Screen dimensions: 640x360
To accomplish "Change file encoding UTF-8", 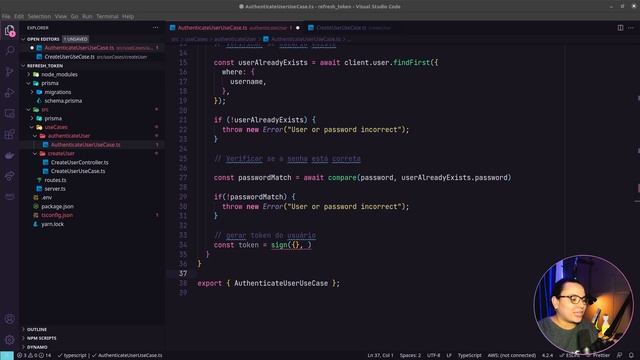I will pos(433,356).
